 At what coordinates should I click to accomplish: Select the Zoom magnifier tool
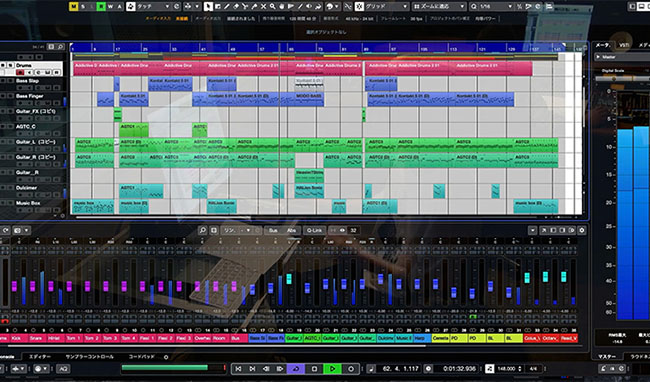tap(272, 6)
